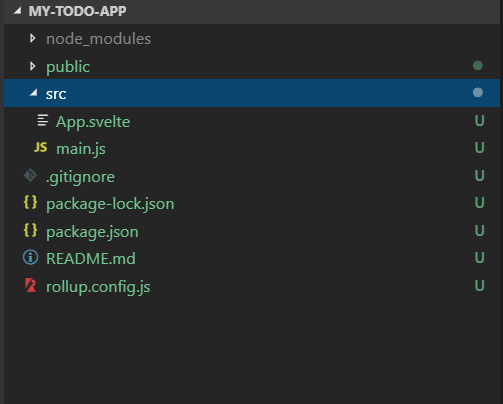The width and height of the screenshot is (503, 404).
Task: Click the red rollup icon for rollup.config.js
Action: [x=31, y=285]
